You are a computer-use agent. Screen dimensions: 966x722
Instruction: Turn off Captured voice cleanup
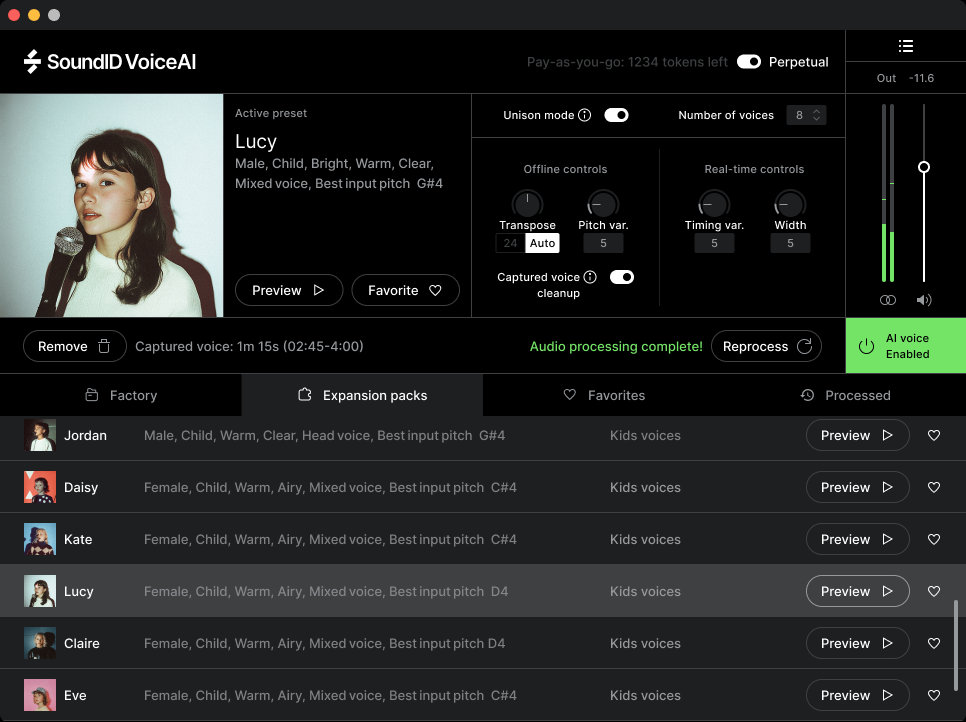pyautogui.click(x=621, y=277)
